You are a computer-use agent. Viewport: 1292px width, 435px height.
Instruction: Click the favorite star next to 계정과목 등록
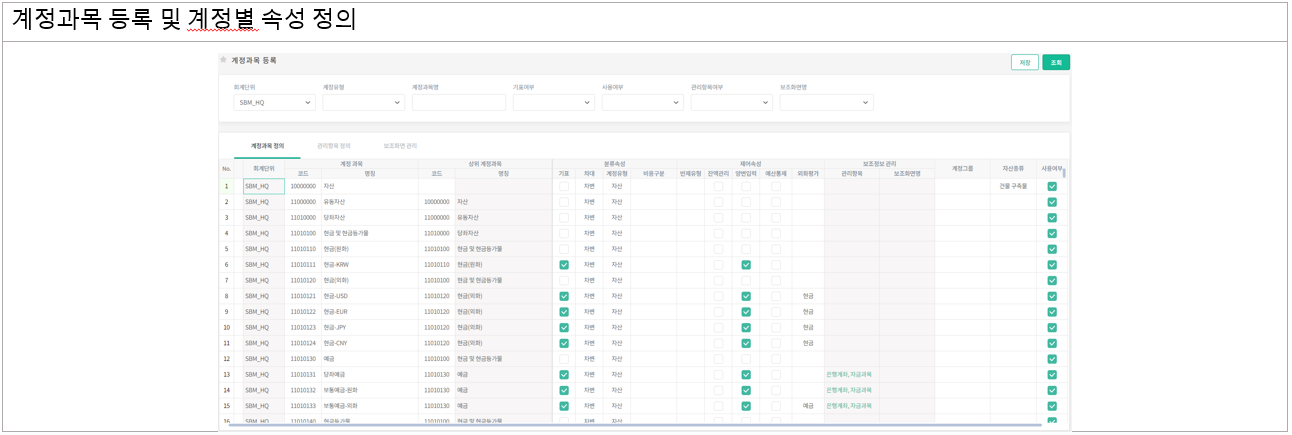[223, 61]
